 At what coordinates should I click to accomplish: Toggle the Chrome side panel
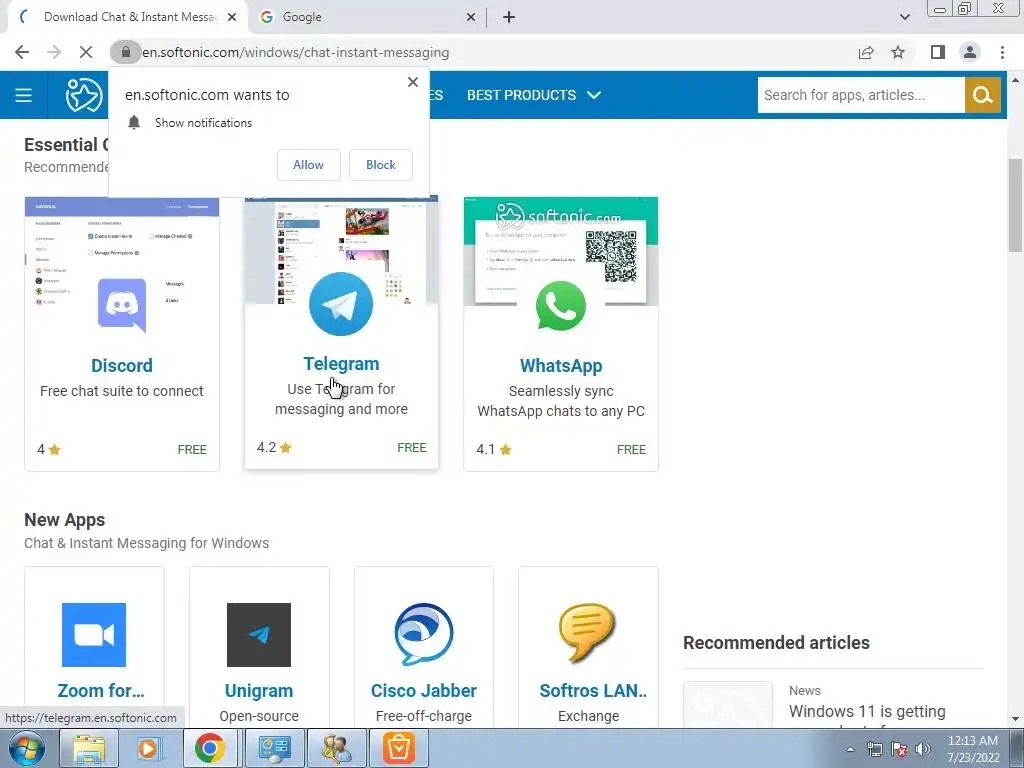tap(938, 52)
